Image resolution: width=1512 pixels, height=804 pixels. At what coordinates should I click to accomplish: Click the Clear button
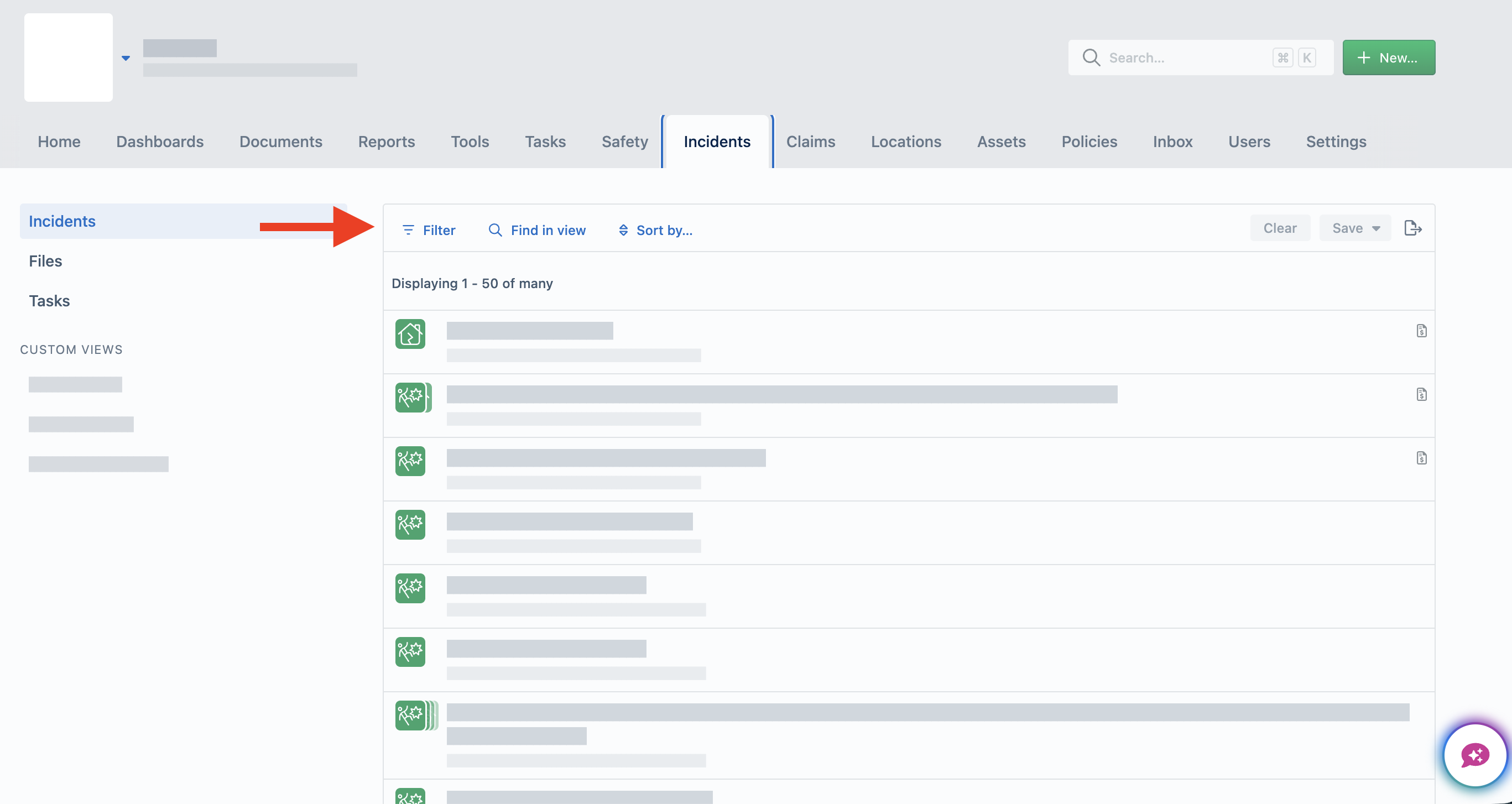[1280, 228]
